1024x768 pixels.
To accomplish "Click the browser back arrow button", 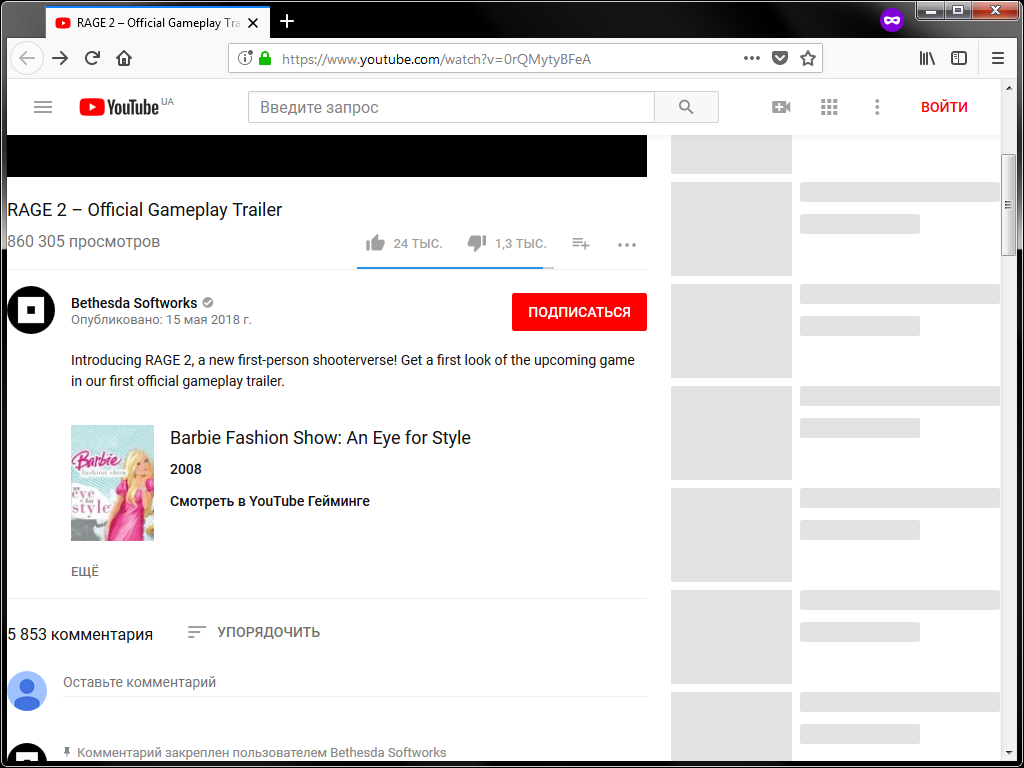I will 27,59.
